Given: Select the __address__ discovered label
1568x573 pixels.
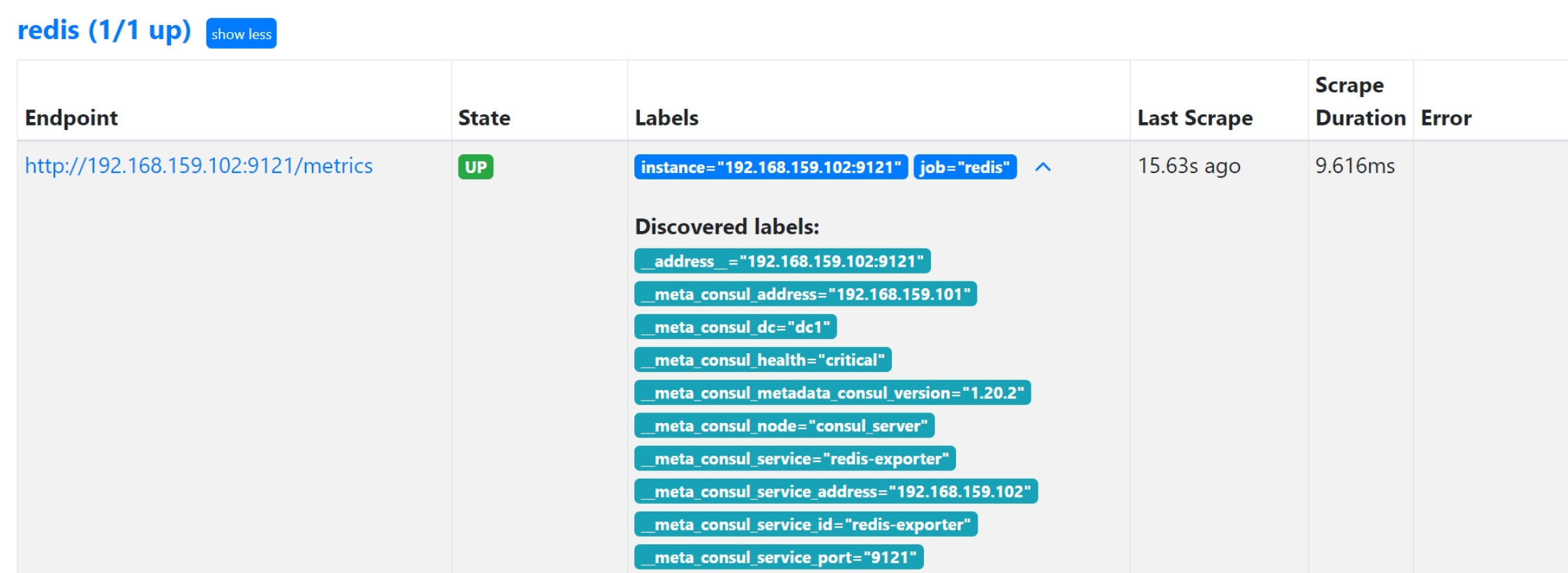Looking at the screenshot, I should point(782,261).
